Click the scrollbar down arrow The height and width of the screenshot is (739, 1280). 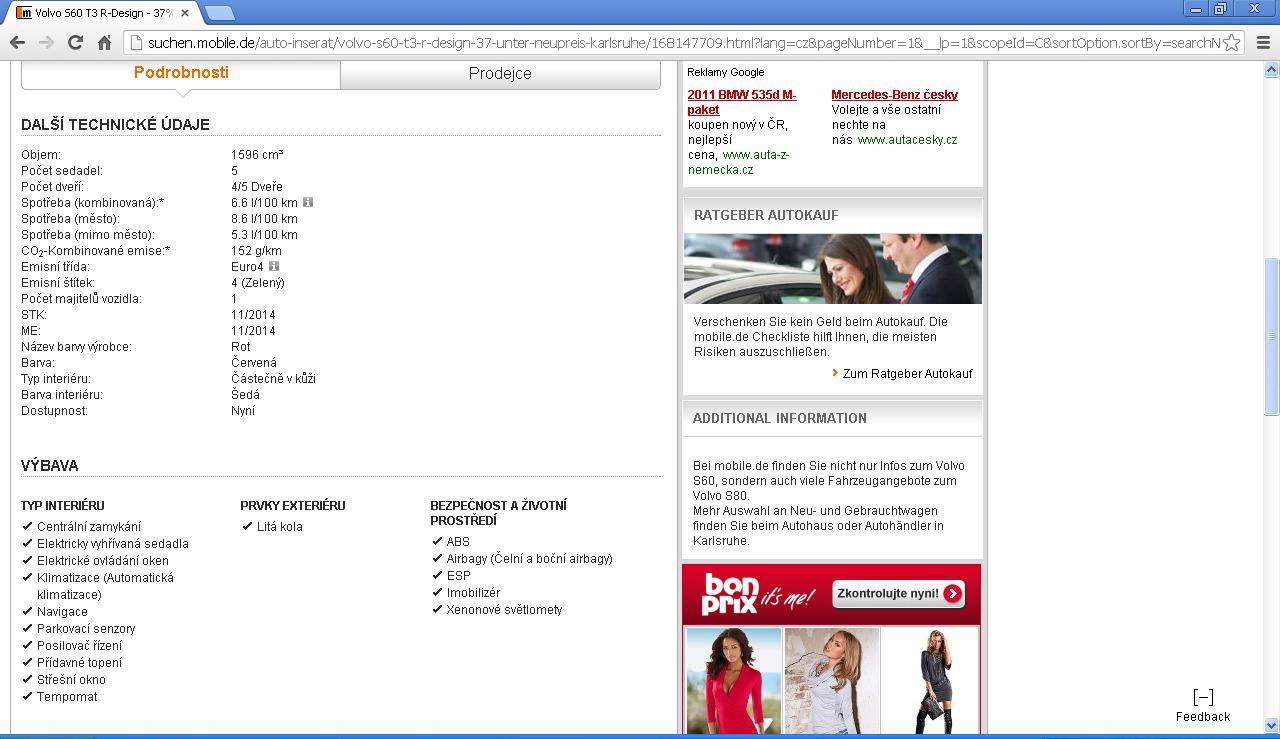point(1271,725)
